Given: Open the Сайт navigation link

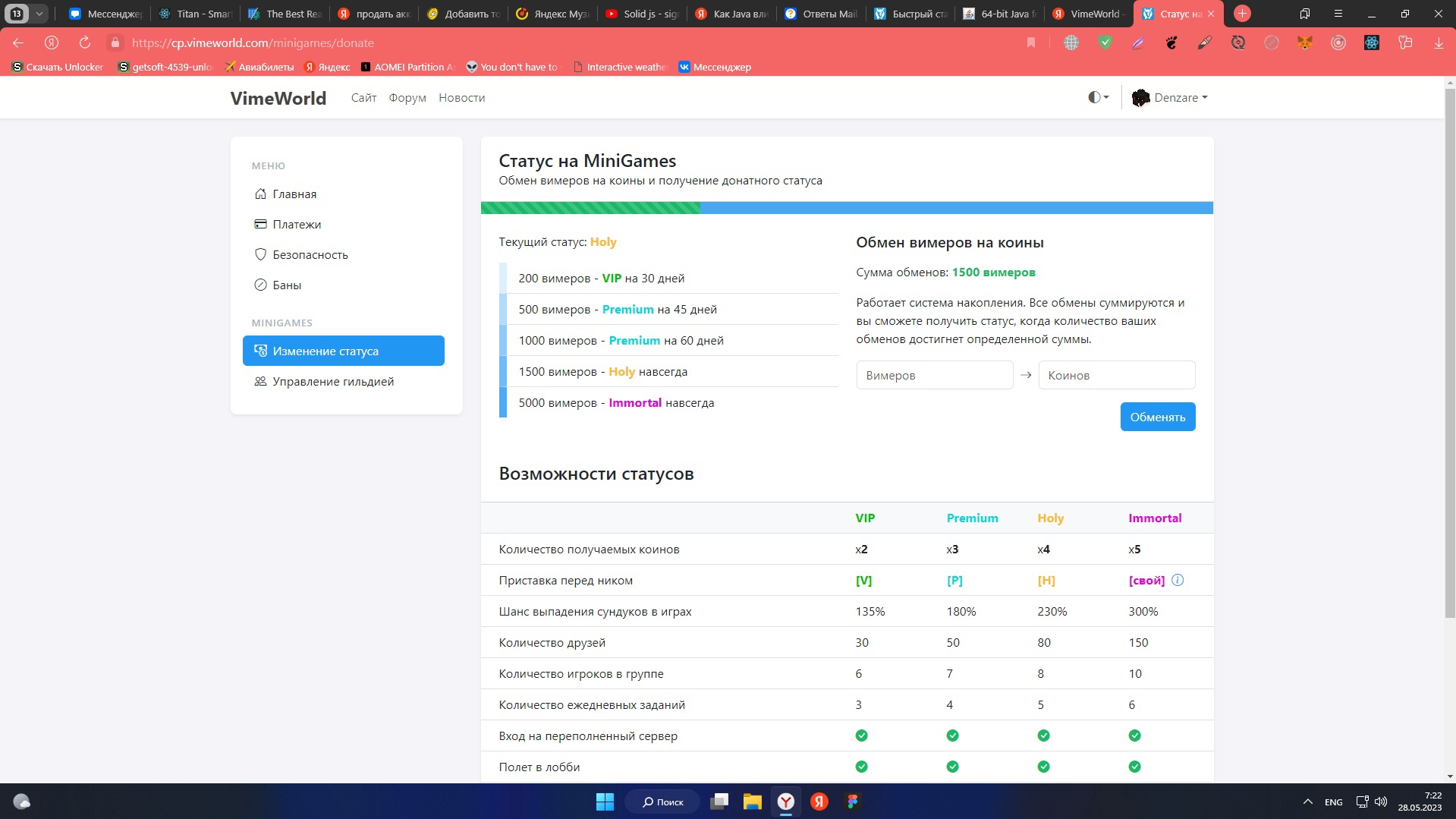Looking at the screenshot, I should [x=363, y=98].
